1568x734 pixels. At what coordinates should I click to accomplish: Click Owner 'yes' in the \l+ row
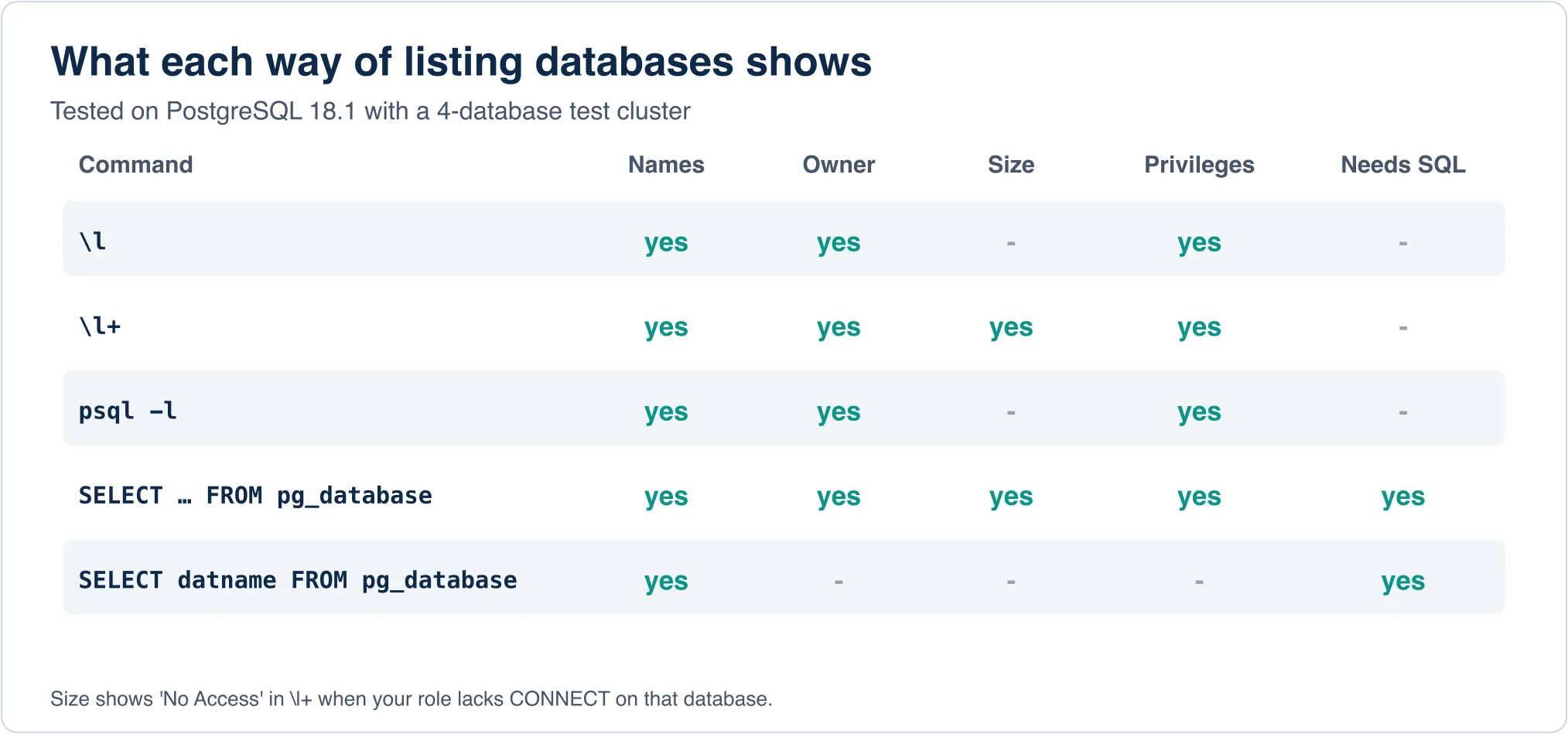click(x=839, y=328)
